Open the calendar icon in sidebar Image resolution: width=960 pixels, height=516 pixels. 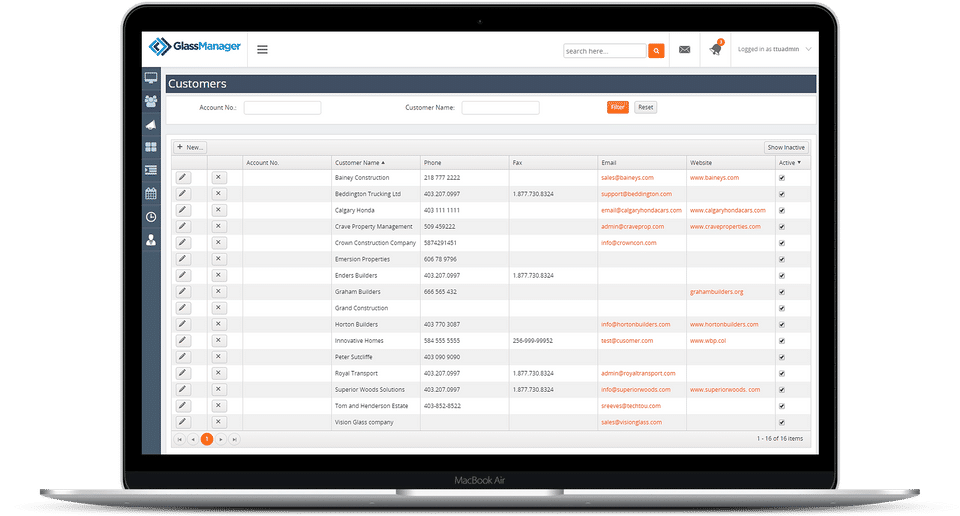coord(151,193)
